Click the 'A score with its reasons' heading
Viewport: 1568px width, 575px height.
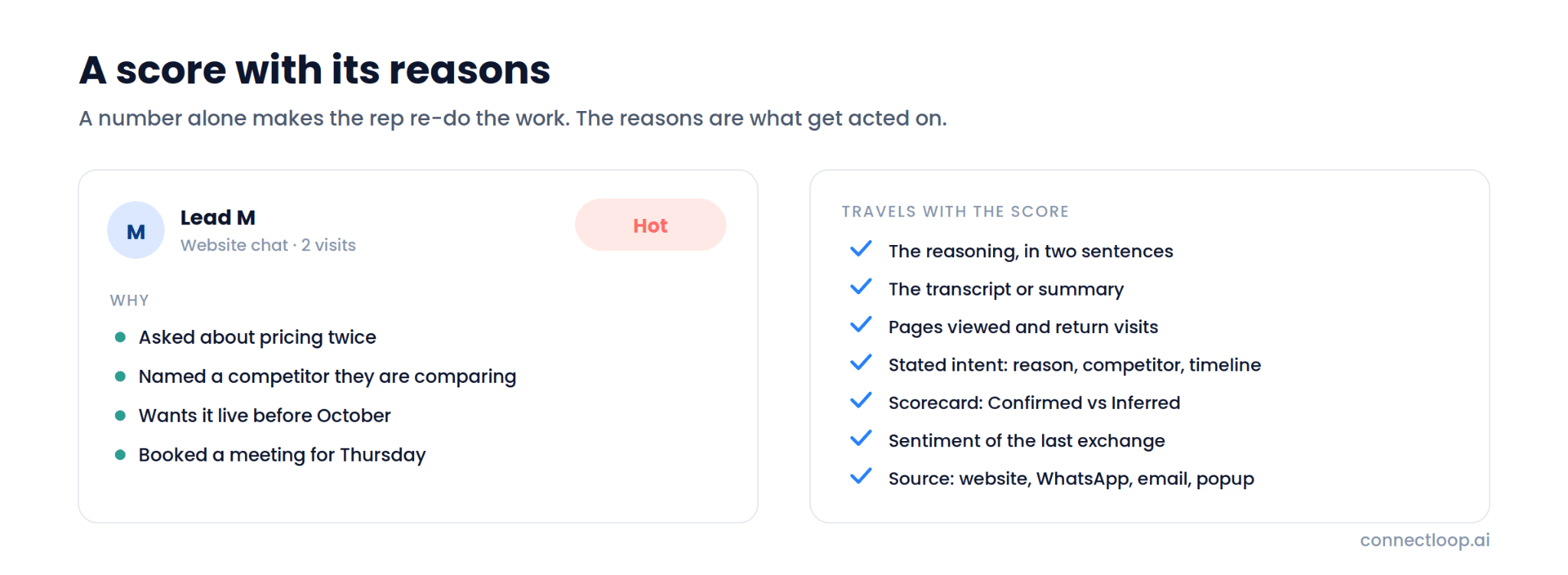pyautogui.click(x=315, y=70)
